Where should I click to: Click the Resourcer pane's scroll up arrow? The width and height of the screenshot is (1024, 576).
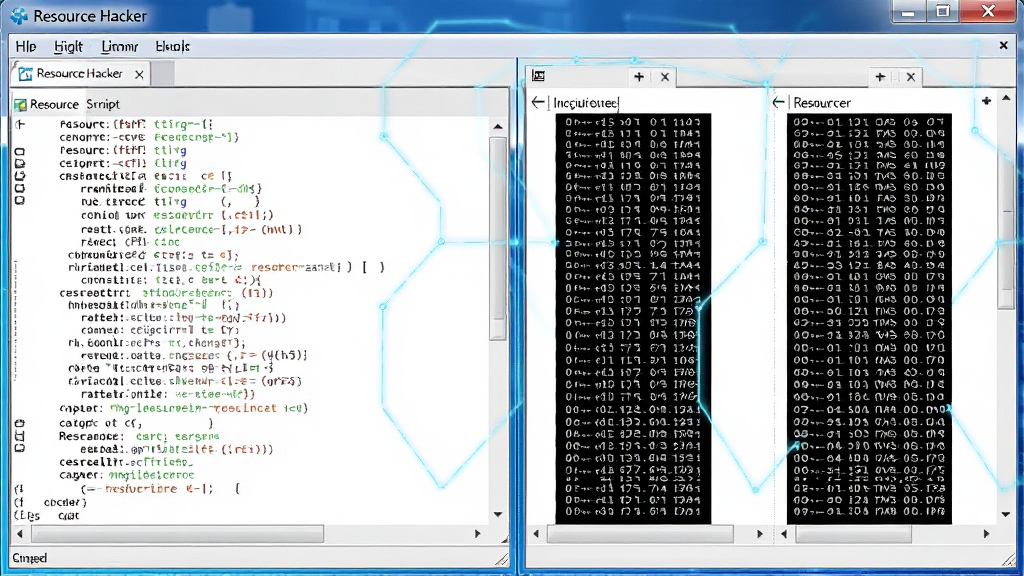(x=1006, y=99)
